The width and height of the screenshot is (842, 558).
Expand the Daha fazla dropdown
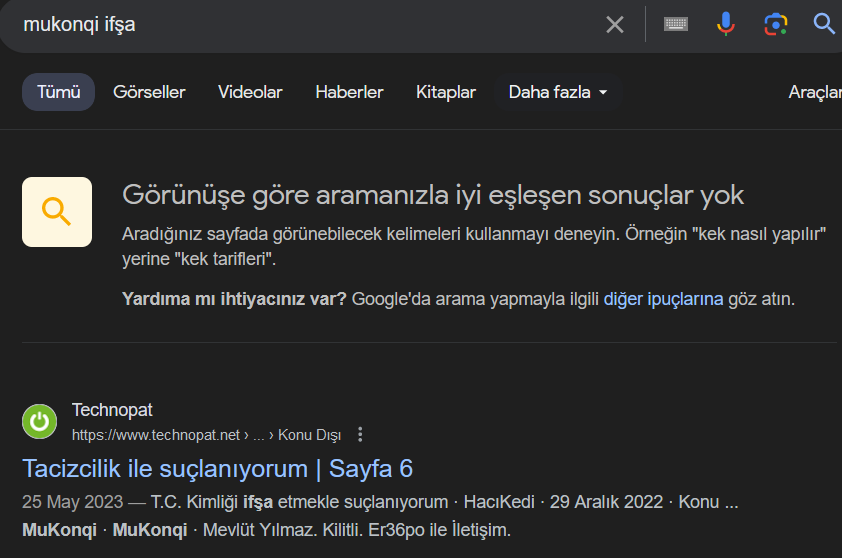[558, 92]
